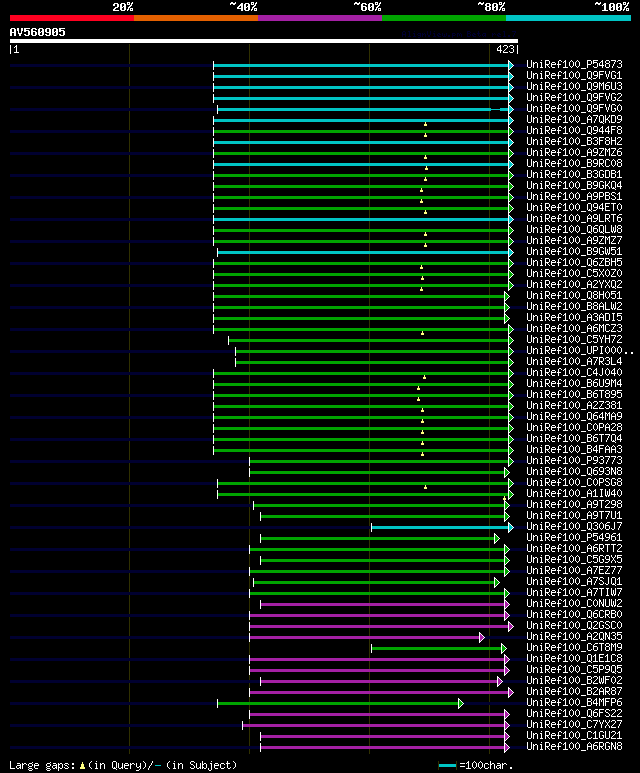640x773 pixels.
Task: Click the UniRef100_A1IW40 label
Action: point(574,493)
